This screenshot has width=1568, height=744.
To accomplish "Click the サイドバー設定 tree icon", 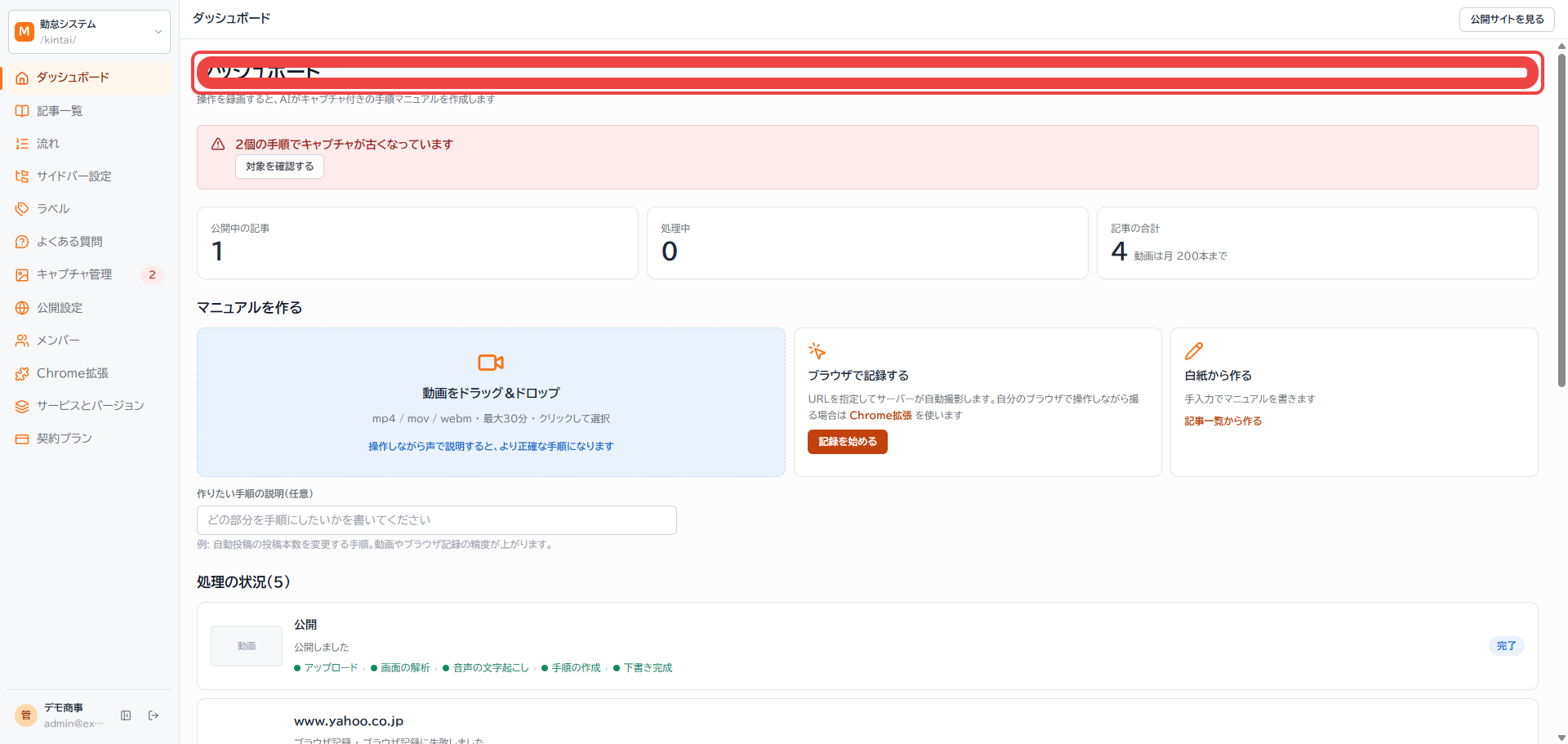I will point(22,176).
